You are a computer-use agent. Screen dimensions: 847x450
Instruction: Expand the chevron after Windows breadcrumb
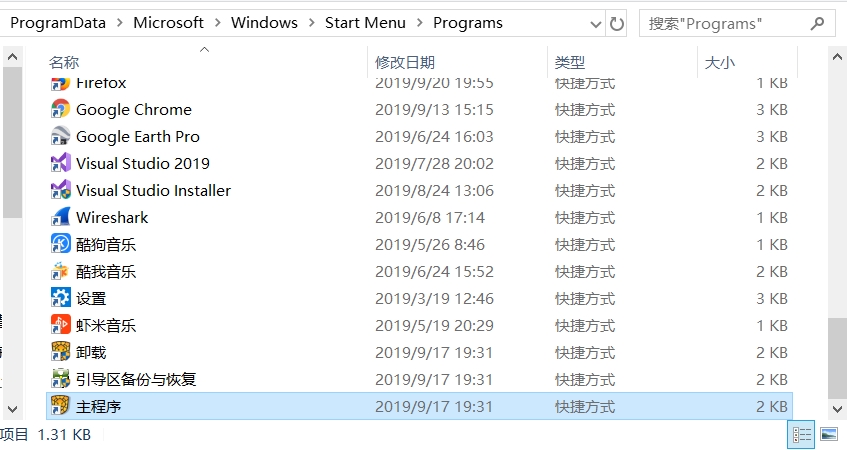[311, 23]
